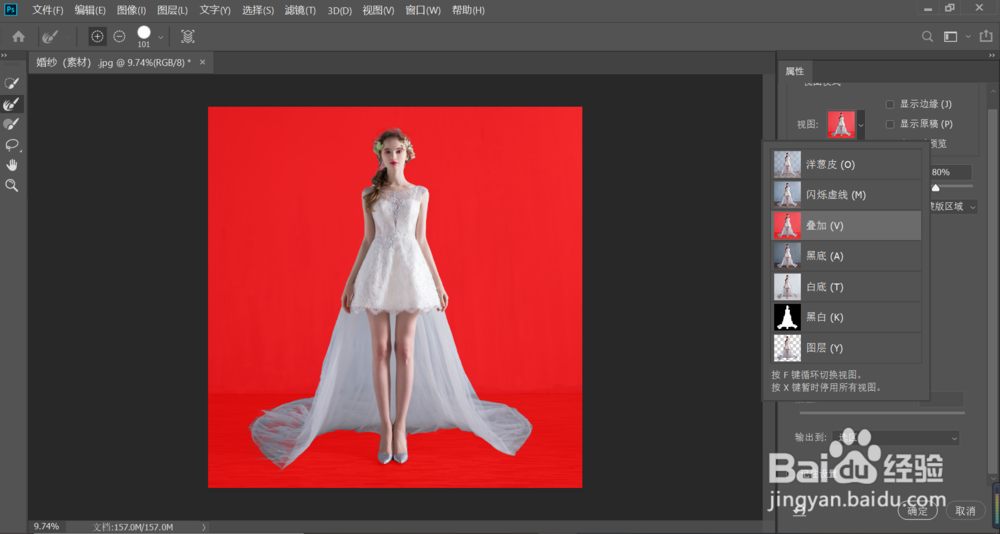Click the Home icon in options bar

click(18, 37)
